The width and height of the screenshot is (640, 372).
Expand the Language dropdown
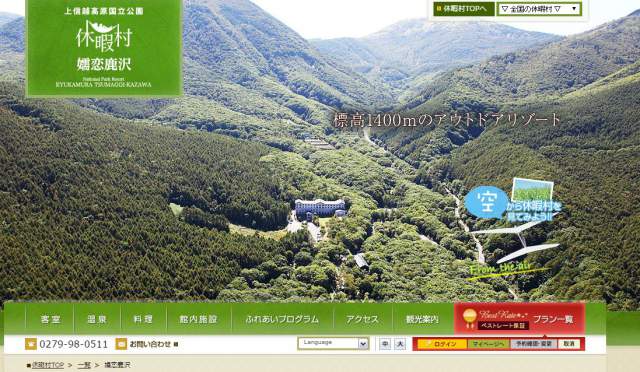(333, 343)
